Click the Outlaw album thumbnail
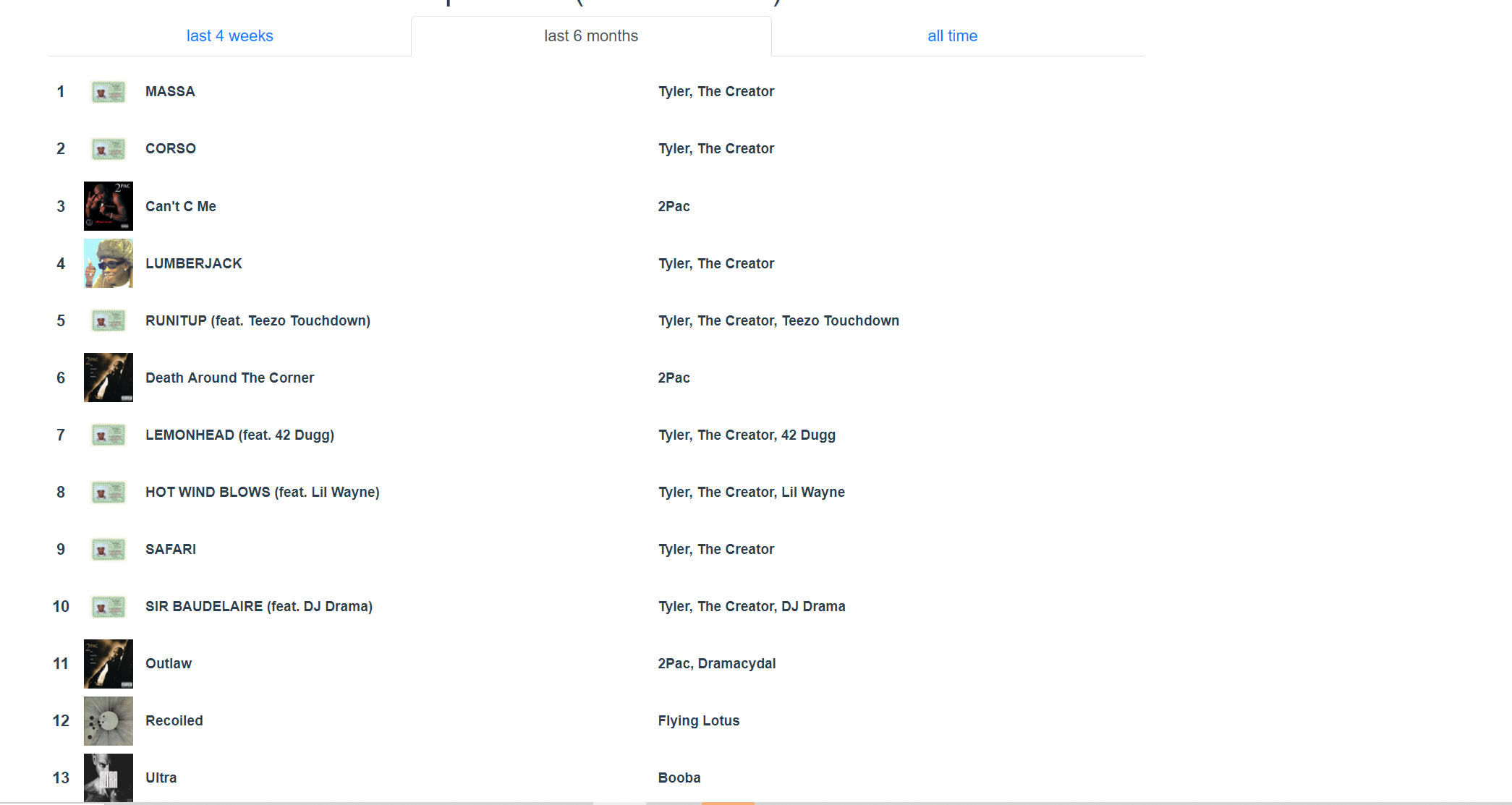The width and height of the screenshot is (1512, 805). pos(109,663)
